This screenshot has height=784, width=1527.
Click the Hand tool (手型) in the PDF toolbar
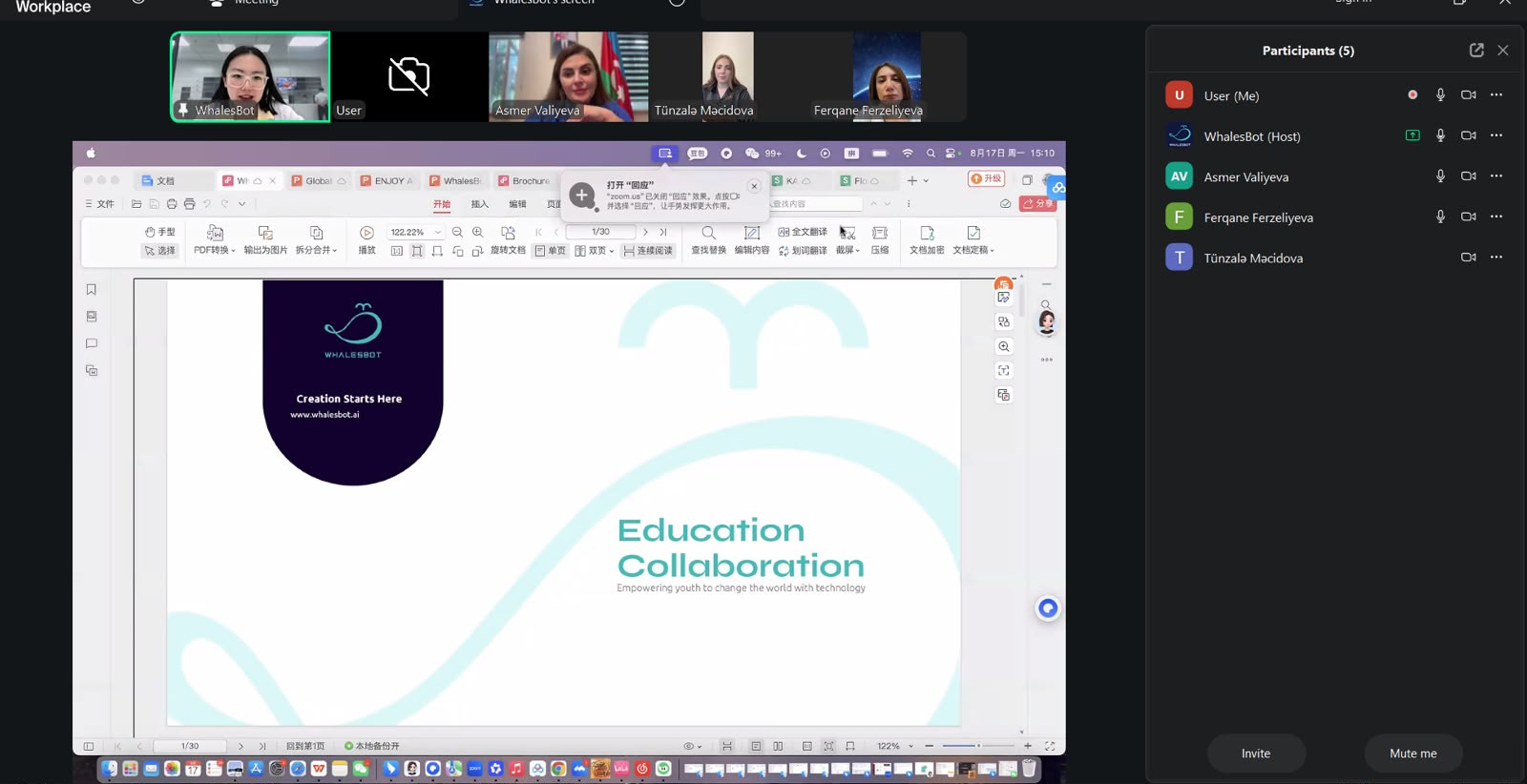click(159, 232)
